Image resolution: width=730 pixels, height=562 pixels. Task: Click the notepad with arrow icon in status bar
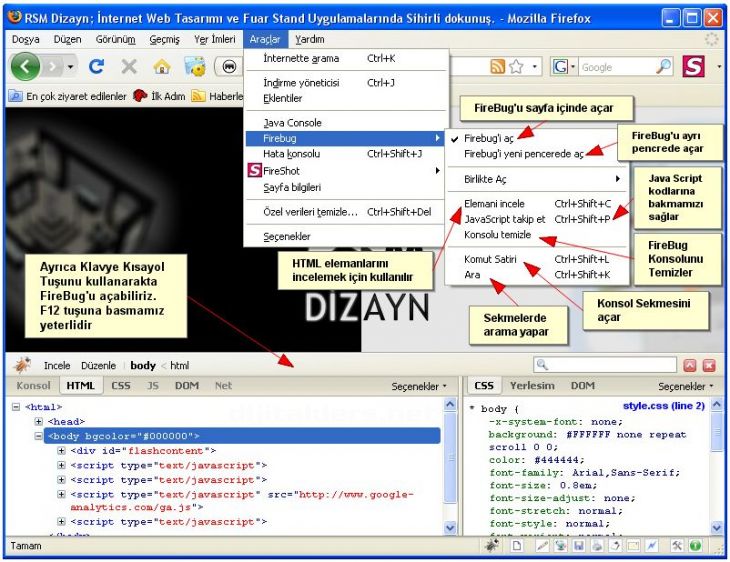coord(615,545)
